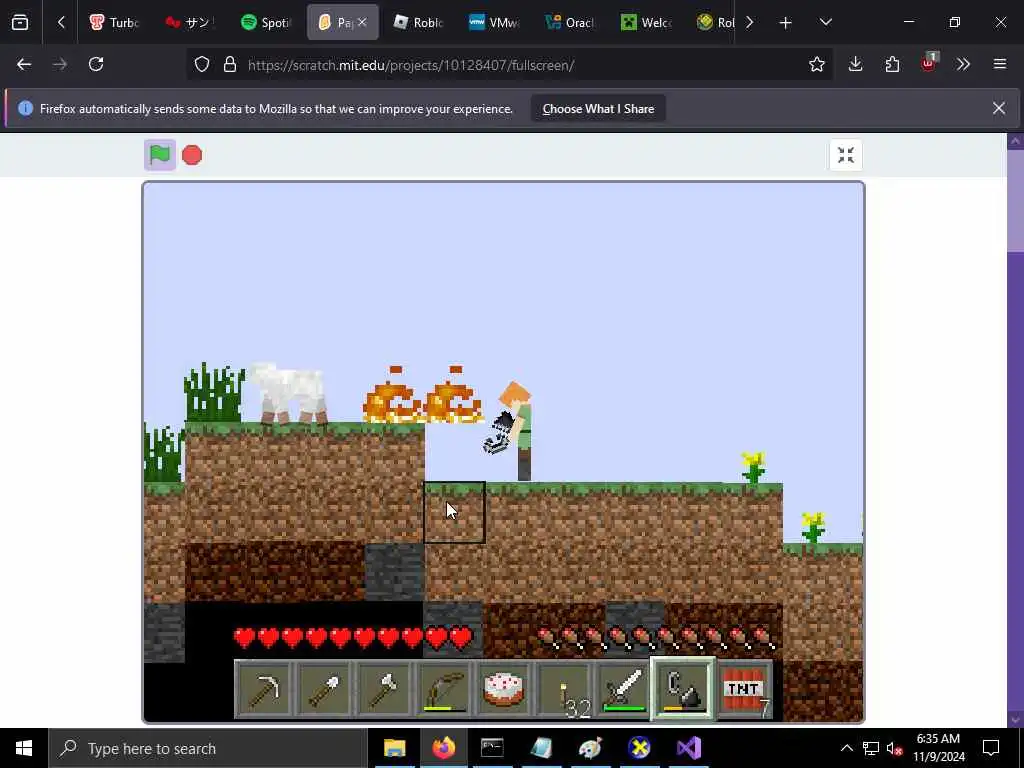This screenshot has width=1024, height=768.
Task: Dismiss the Firefox data notification bar
Action: pos(999,108)
